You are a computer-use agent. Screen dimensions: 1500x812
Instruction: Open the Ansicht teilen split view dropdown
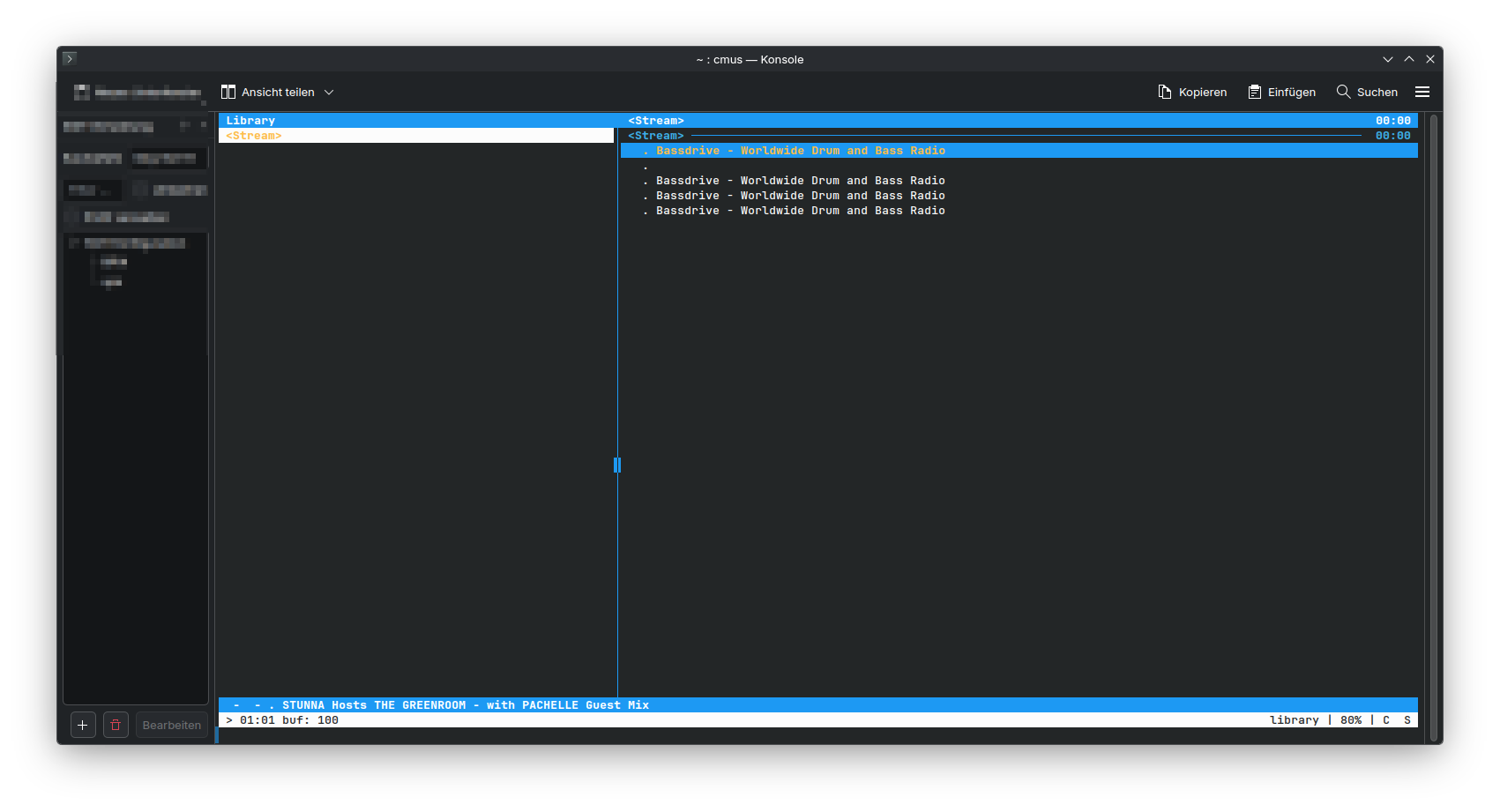[278, 92]
